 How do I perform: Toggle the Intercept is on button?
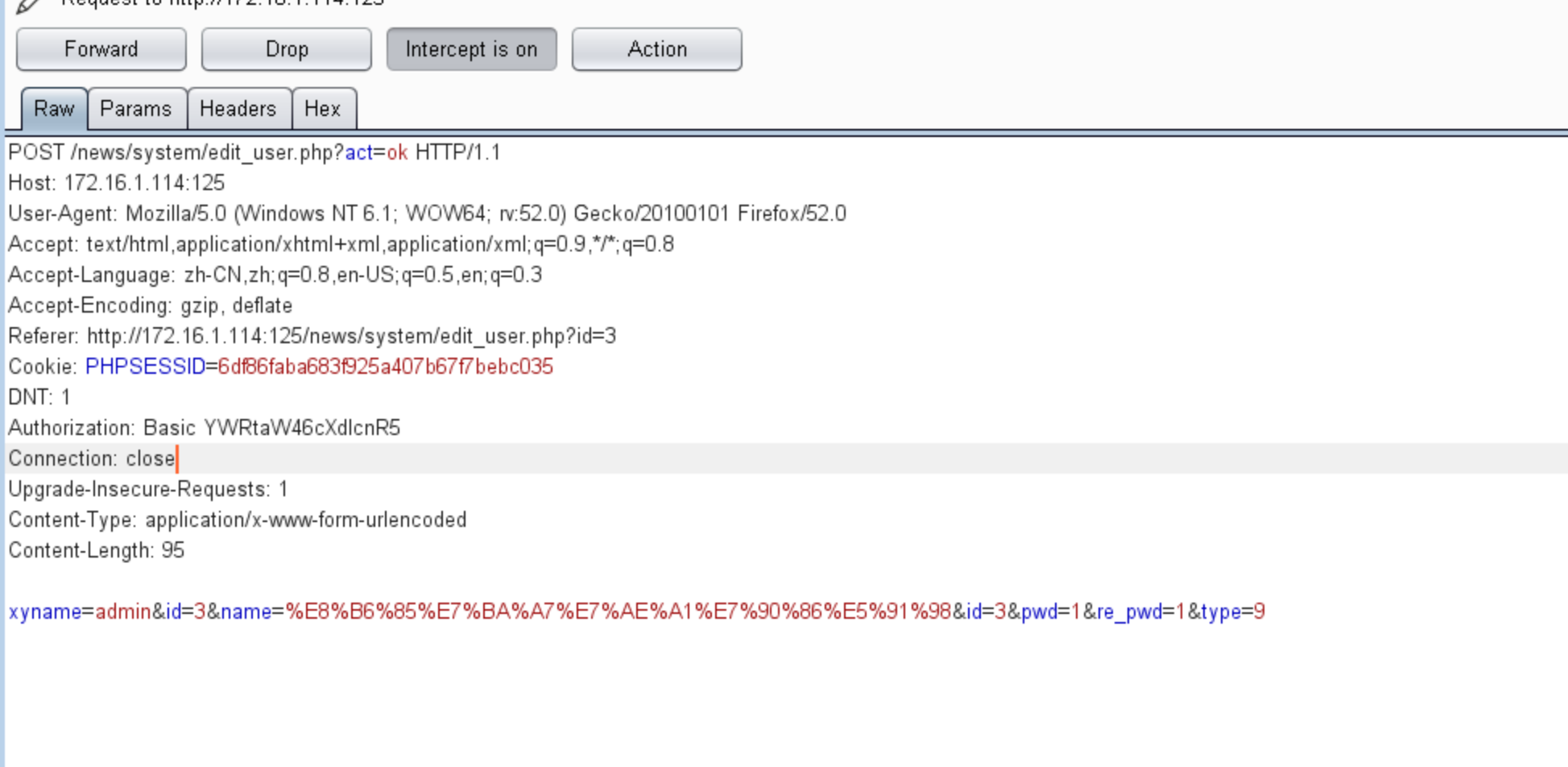pos(471,50)
